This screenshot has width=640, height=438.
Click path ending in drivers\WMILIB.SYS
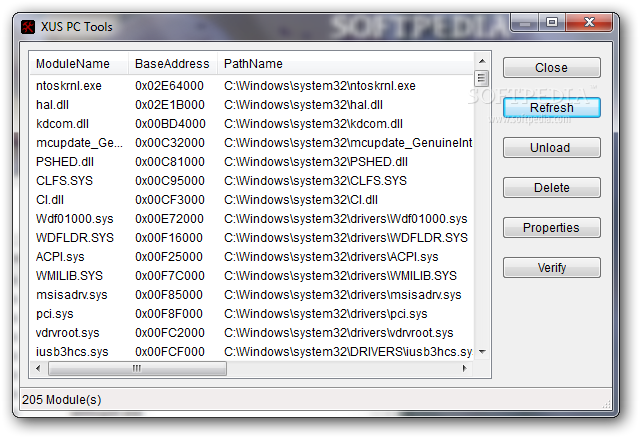pyautogui.click(x=340, y=276)
